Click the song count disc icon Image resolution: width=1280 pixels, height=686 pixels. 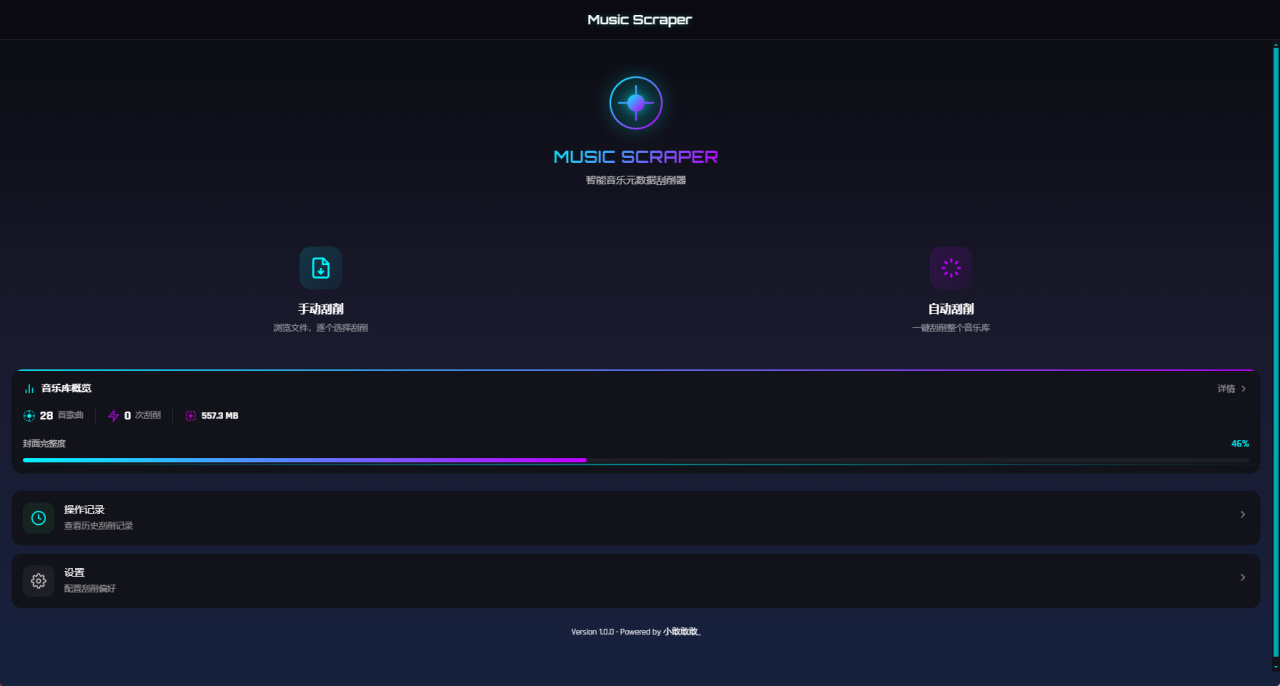(29, 416)
